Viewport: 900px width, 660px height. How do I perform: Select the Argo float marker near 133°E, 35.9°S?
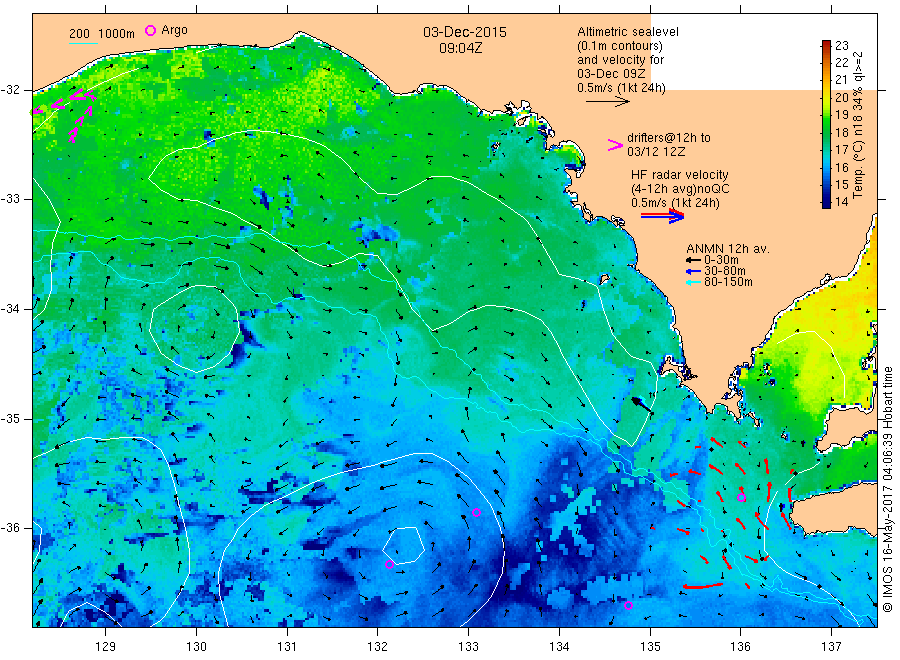coord(476,513)
